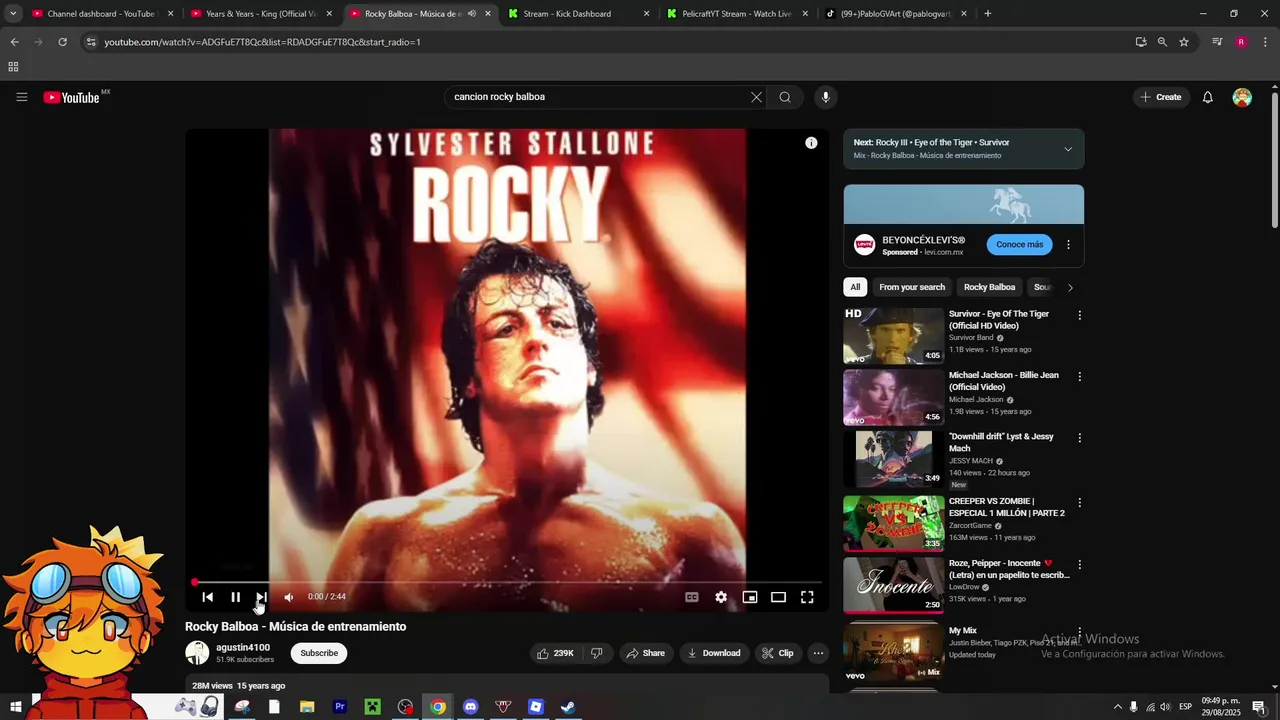This screenshot has width=1280, height=720.
Task: Create a Clip of the video
Action: click(x=777, y=653)
